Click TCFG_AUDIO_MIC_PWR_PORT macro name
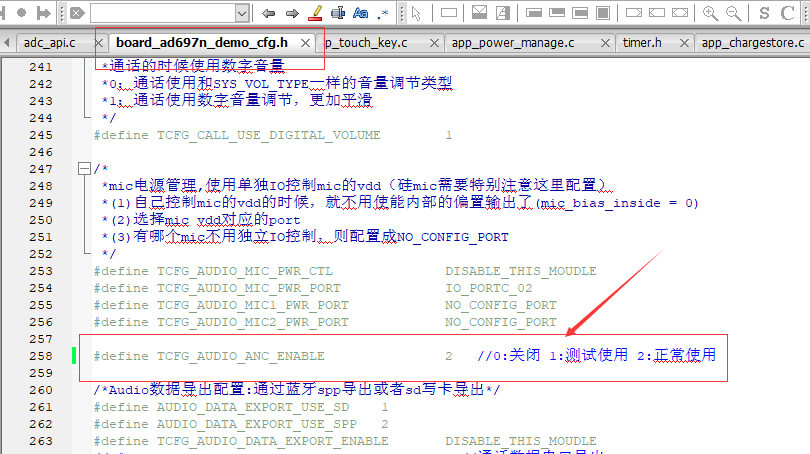Image resolution: width=810 pixels, height=454 pixels. tap(248, 288)
